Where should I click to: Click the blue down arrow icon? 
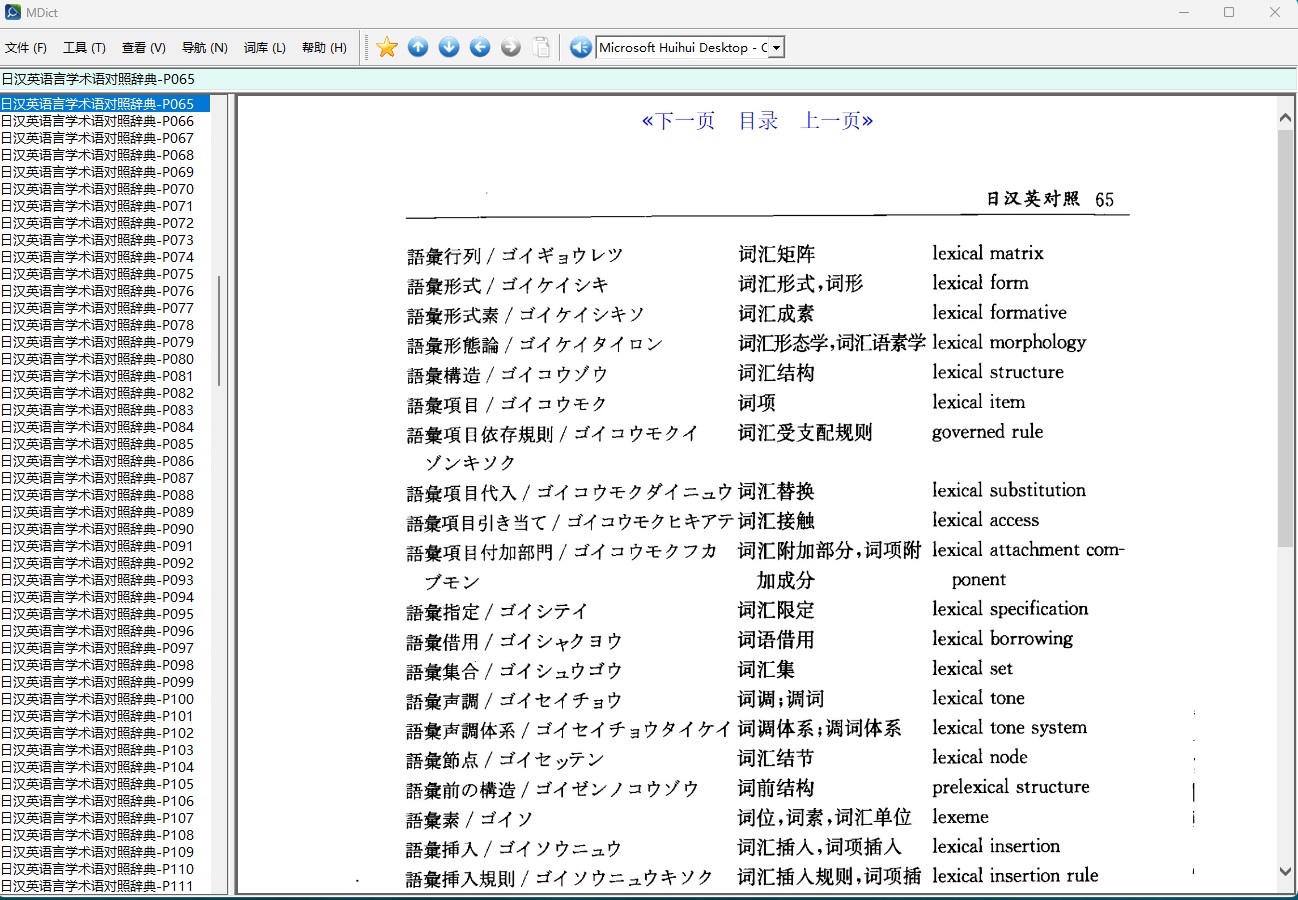coord(449,47)
